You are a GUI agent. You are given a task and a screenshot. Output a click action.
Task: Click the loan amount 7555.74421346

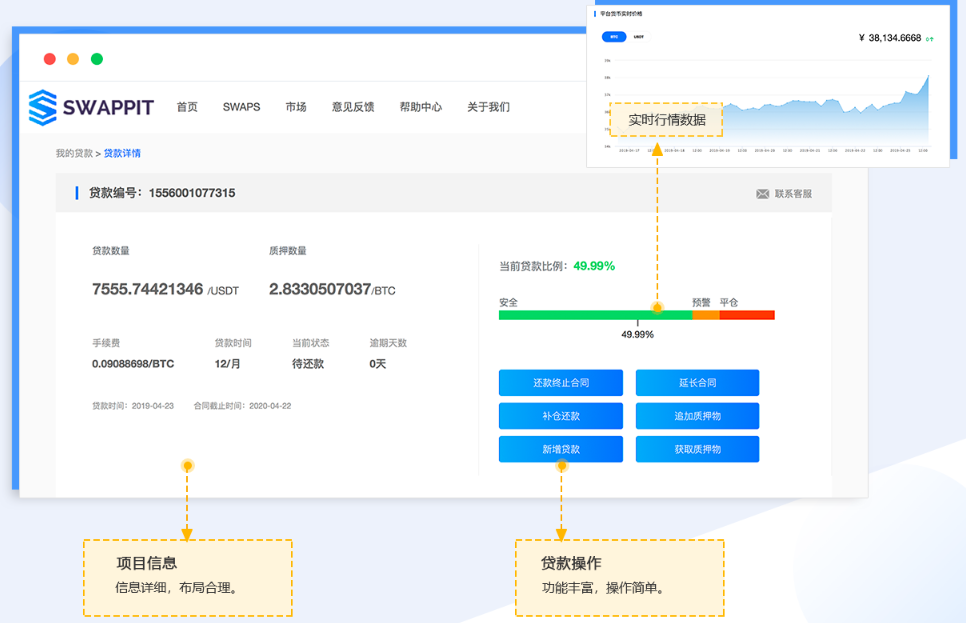point(147,289)
